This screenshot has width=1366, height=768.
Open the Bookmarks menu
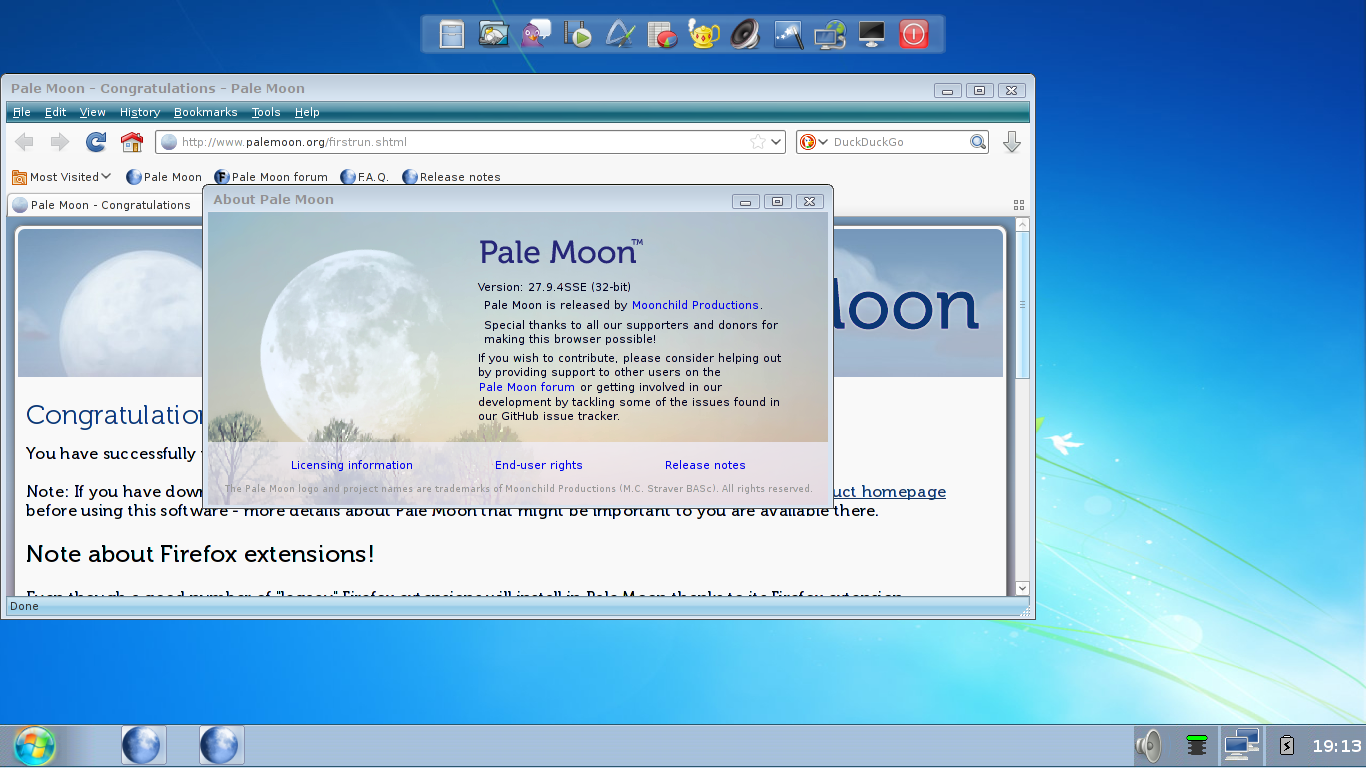206,112
